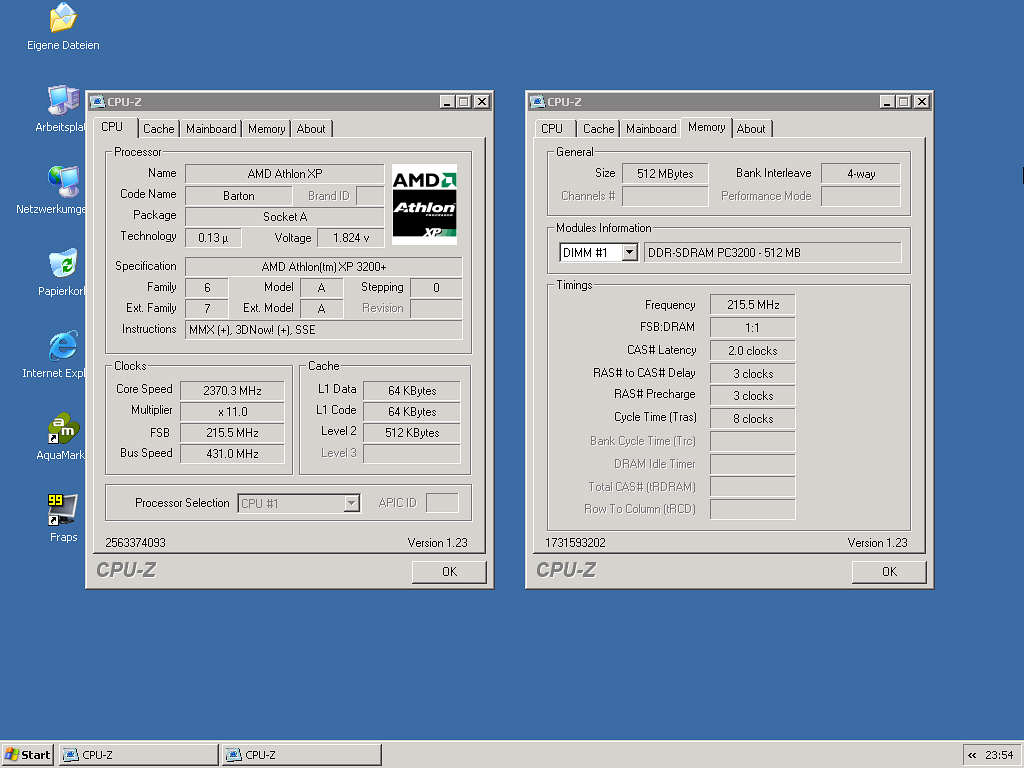Screen dimensions: 1024x768
Task: Minimize the right CPU-Z window
Action: coord(886,102)
